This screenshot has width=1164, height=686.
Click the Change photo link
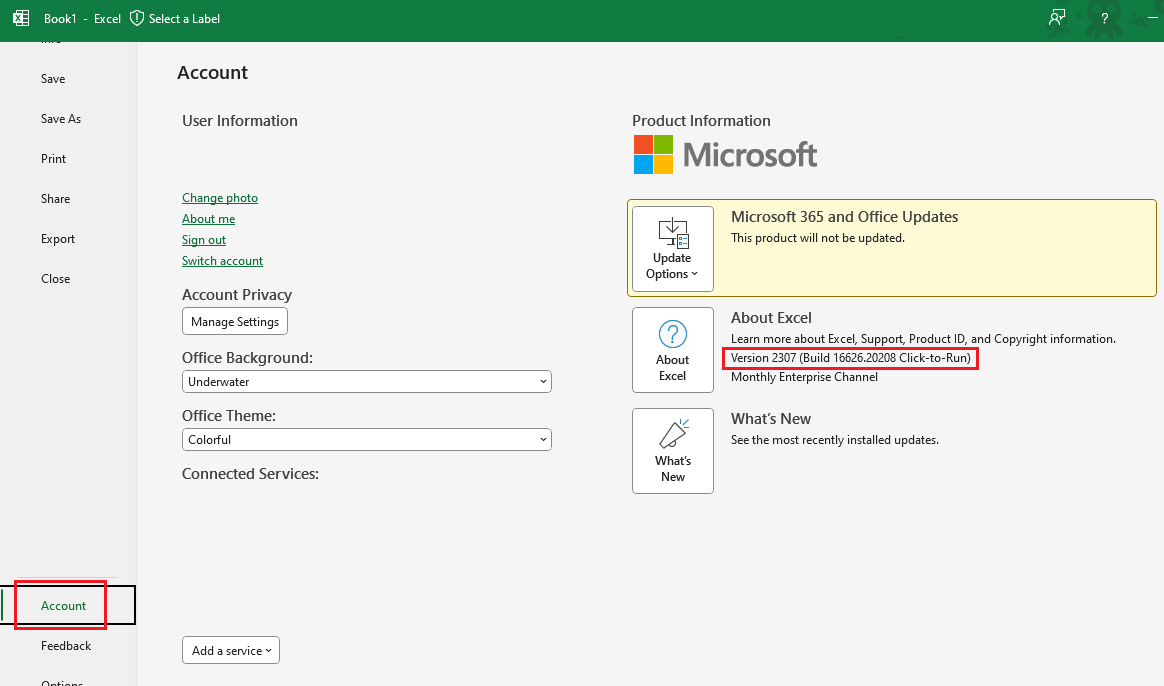(x=220, y=198)
